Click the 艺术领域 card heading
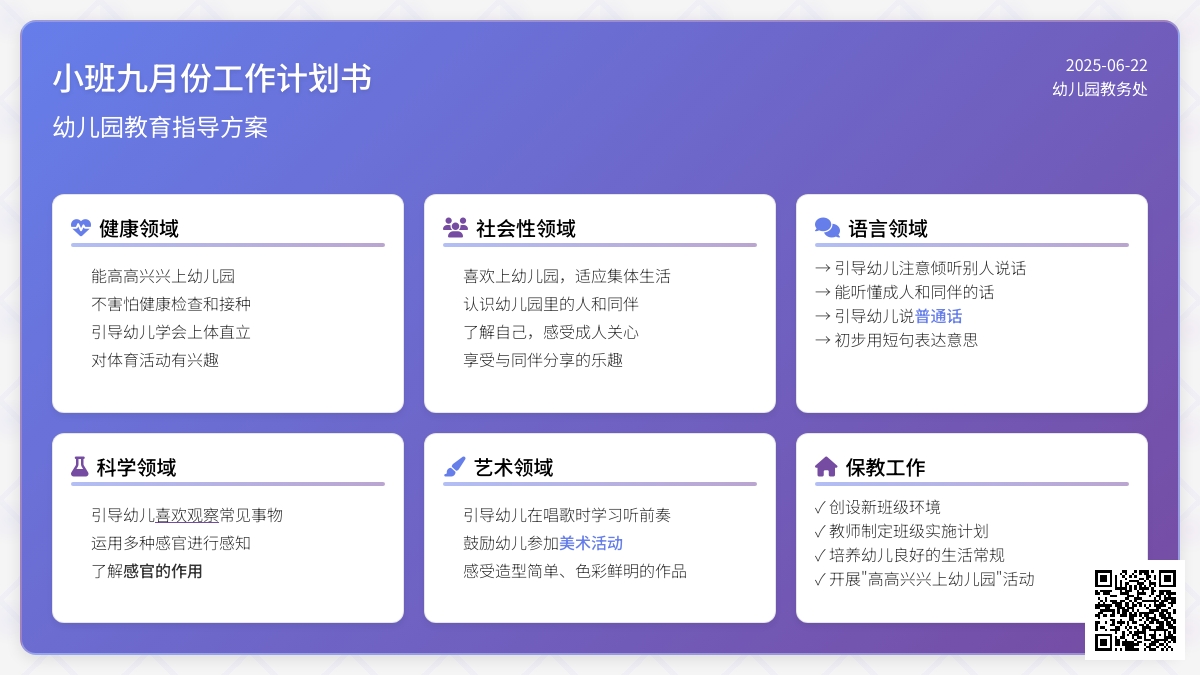The height and width of the screenshot is (675, 1200). pyautogui.click(x=513, y=467)
